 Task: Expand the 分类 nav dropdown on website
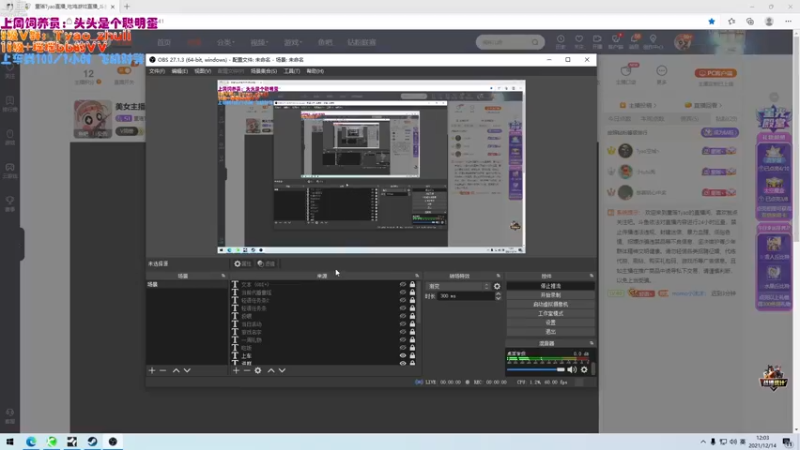click(226, 42)
